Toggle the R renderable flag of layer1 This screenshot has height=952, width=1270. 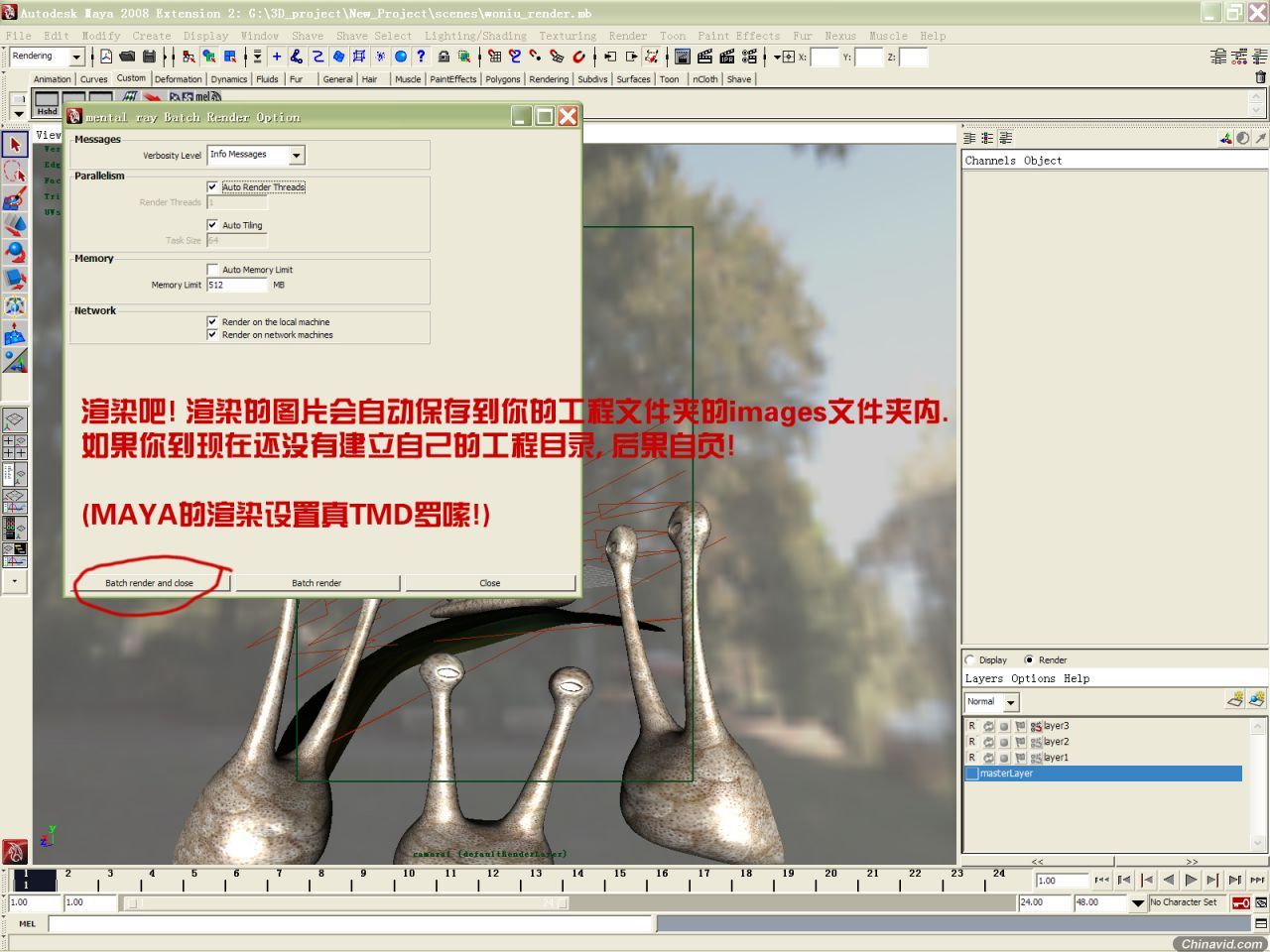click(972, 758)
